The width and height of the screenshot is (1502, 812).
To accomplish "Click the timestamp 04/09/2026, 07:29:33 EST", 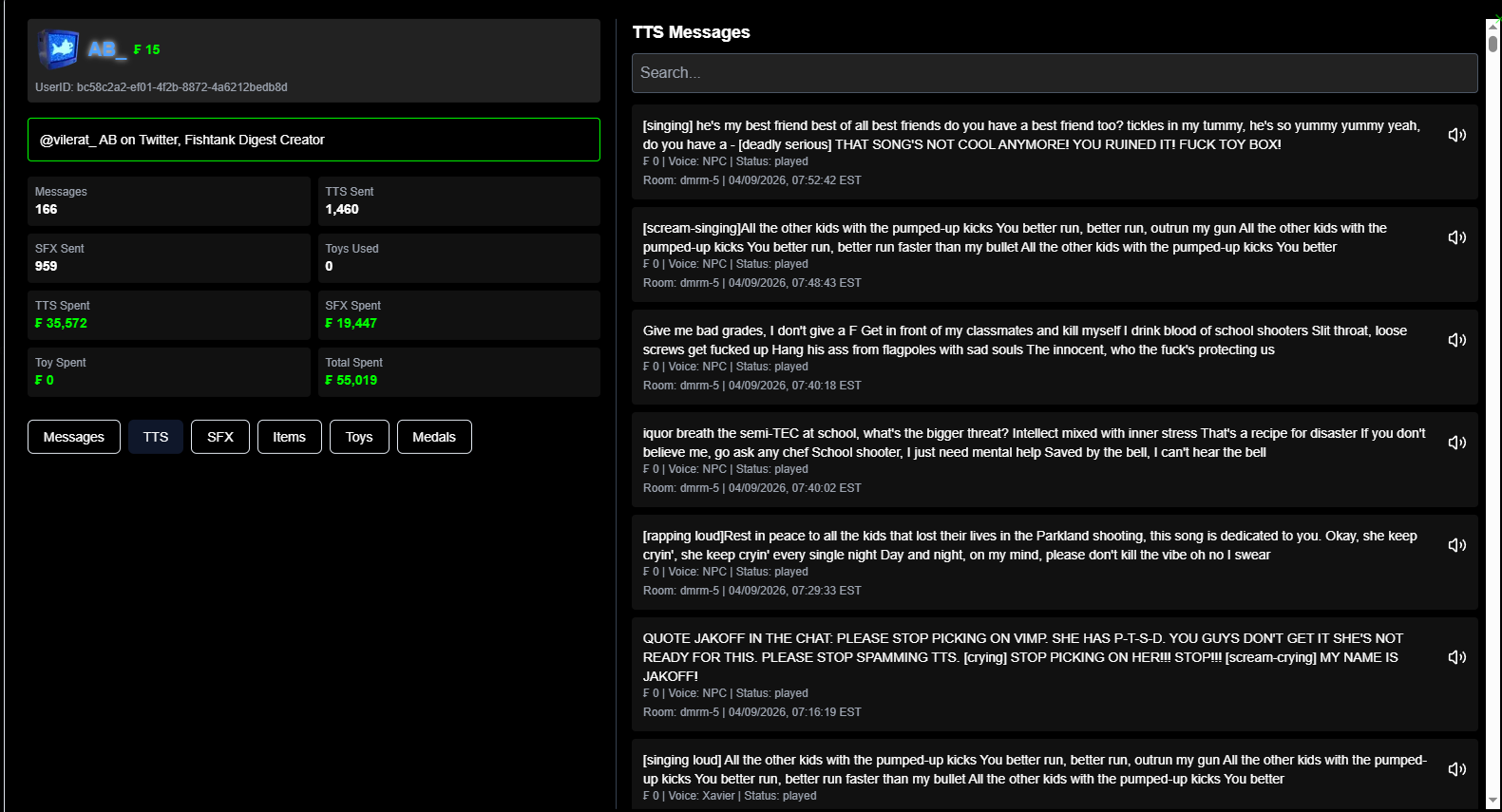I will 795,591.
